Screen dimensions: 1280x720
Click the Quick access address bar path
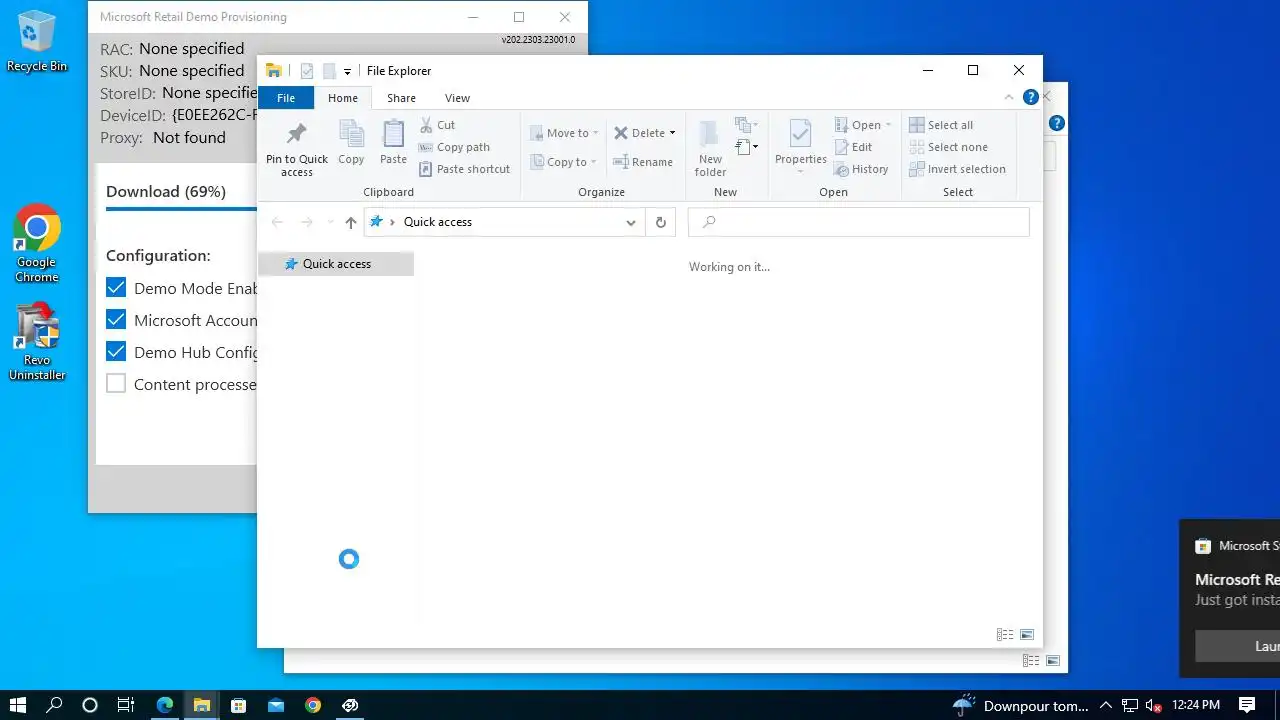[x=437, y=222]
